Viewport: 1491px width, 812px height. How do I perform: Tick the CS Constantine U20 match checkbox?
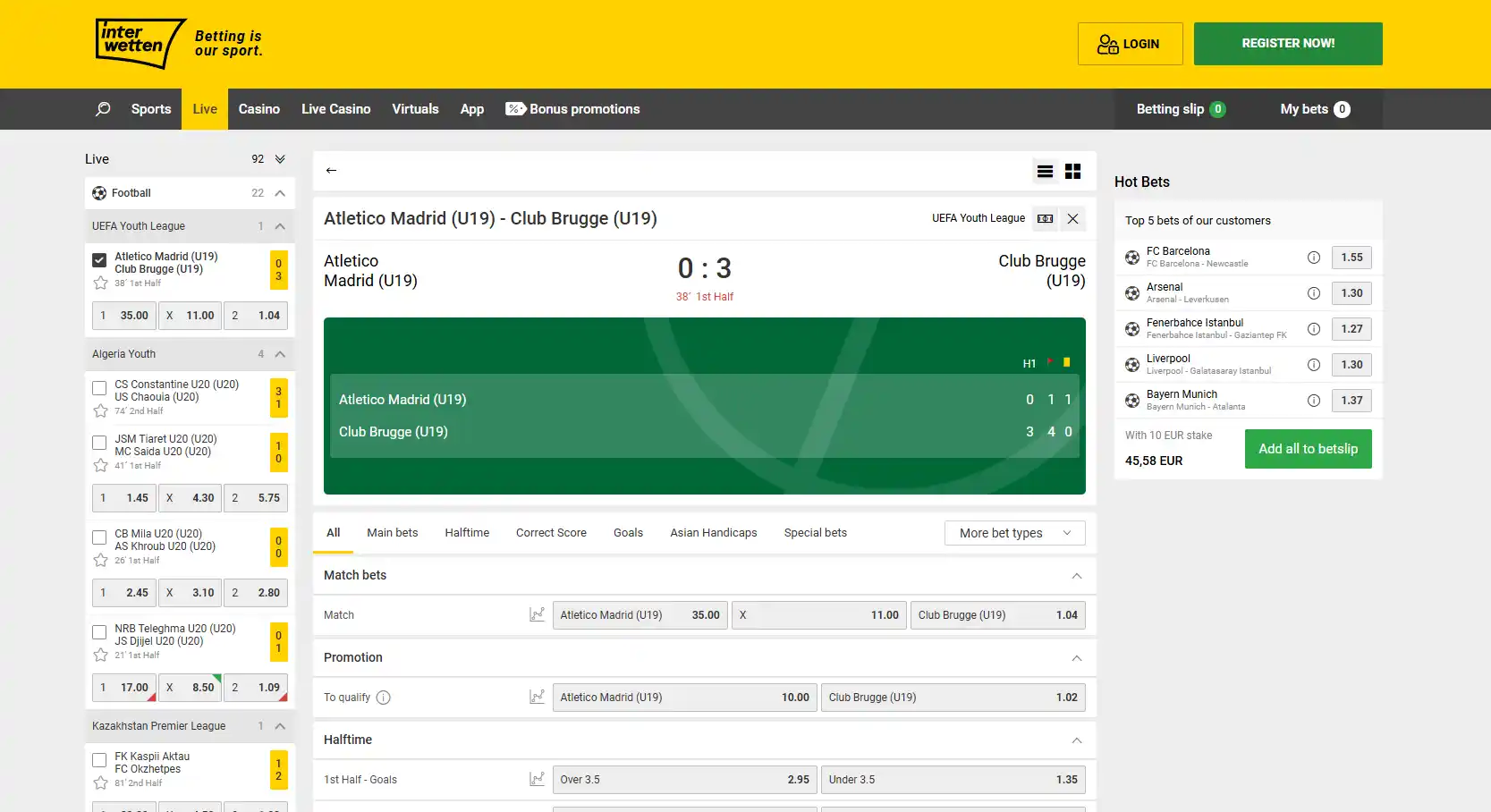[x=100, y=388]
